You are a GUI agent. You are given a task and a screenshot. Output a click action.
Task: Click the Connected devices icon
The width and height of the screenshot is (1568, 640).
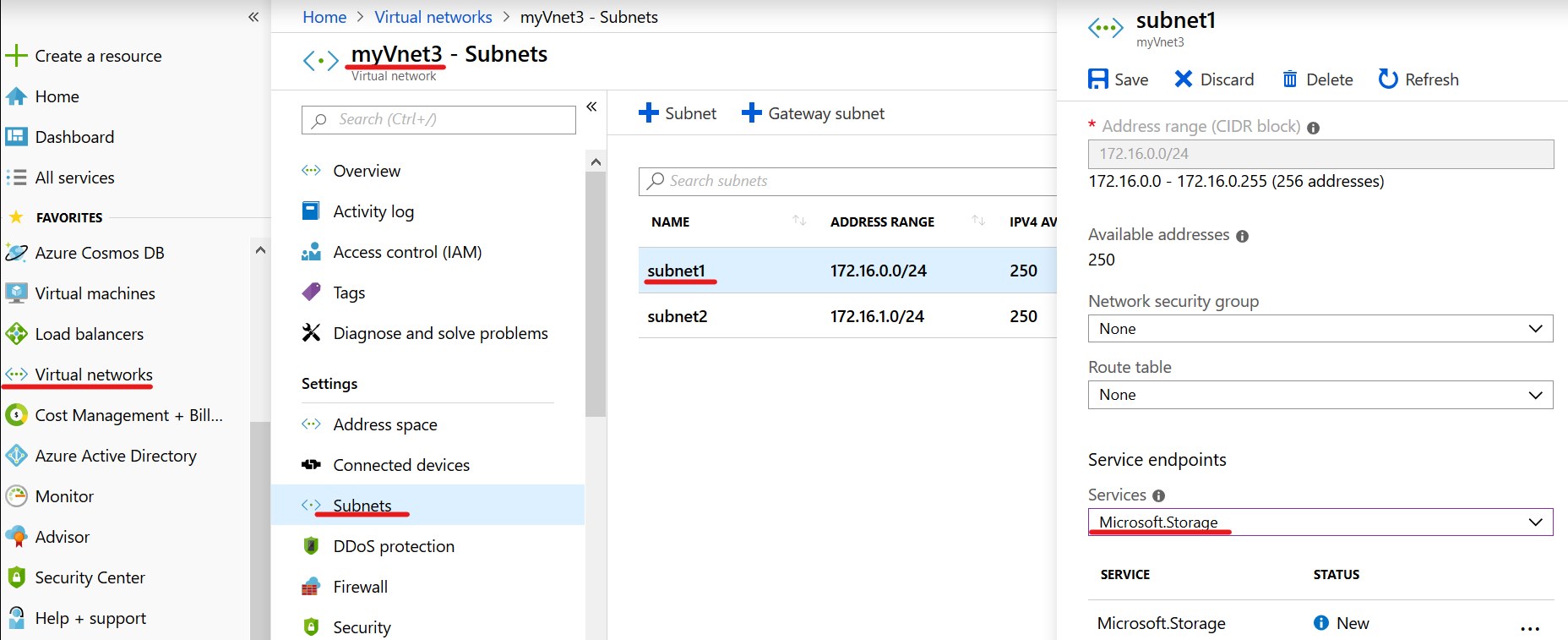pyautogui.click(x=311, y=464)
